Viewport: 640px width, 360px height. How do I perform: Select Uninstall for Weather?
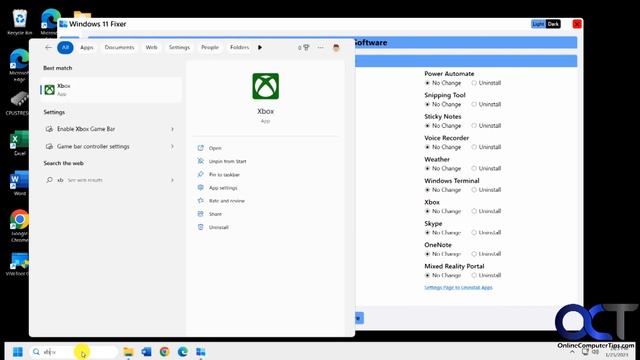tap(486, 168)
